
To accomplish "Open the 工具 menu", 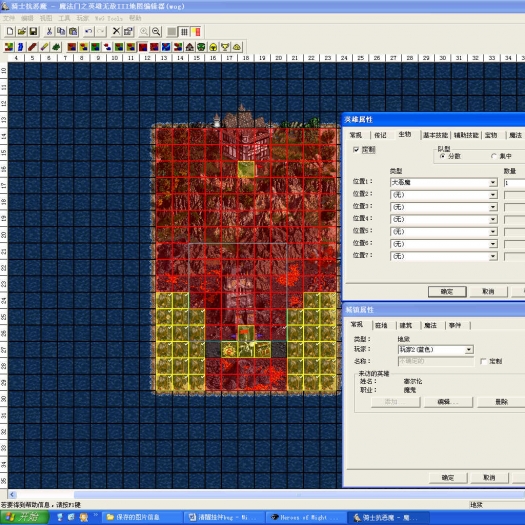I will click(x=64, y=18).
